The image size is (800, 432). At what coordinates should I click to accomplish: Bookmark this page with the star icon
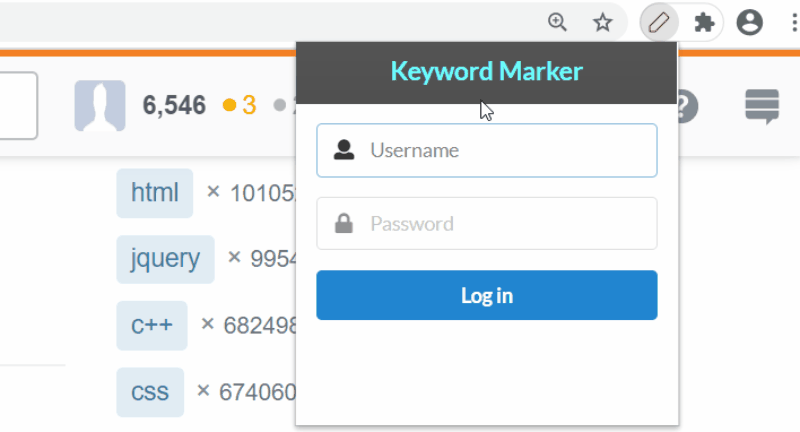(x=603, y=22)
